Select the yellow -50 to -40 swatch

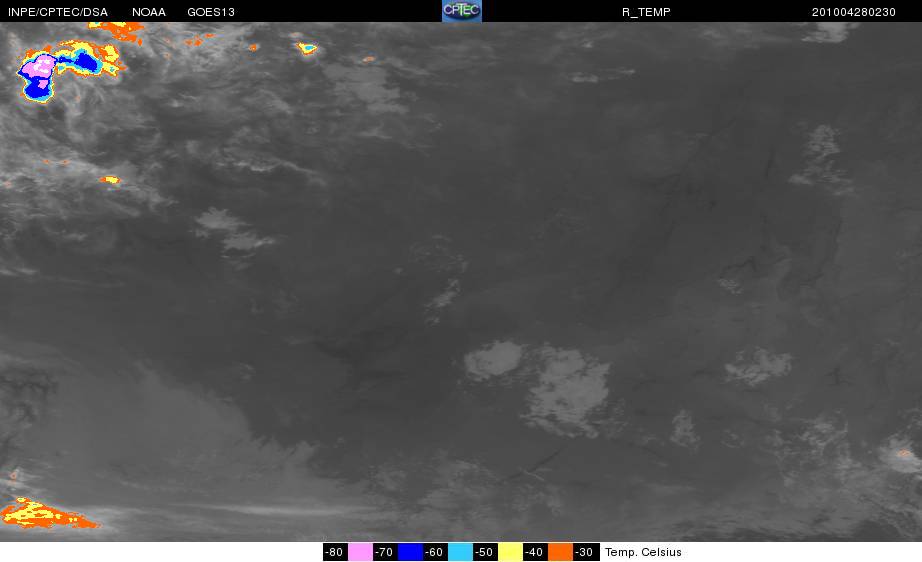click(x=510, y=552)
